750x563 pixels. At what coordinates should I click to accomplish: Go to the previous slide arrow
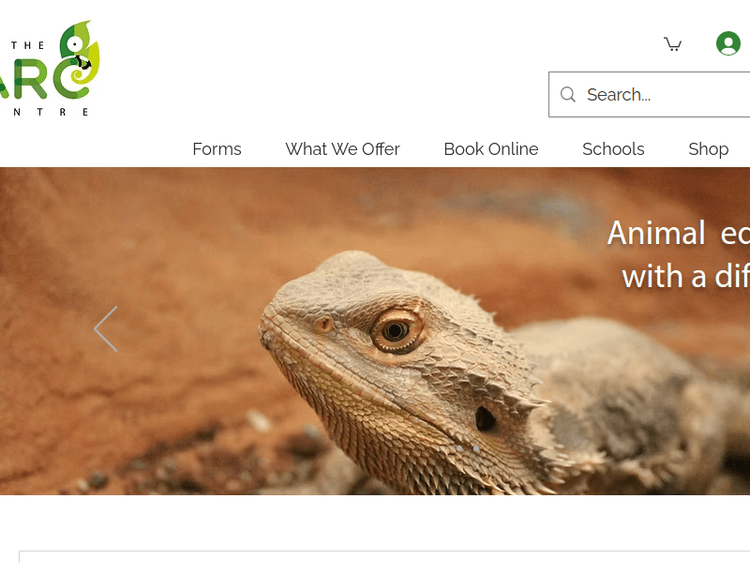[x=105, y=329]
